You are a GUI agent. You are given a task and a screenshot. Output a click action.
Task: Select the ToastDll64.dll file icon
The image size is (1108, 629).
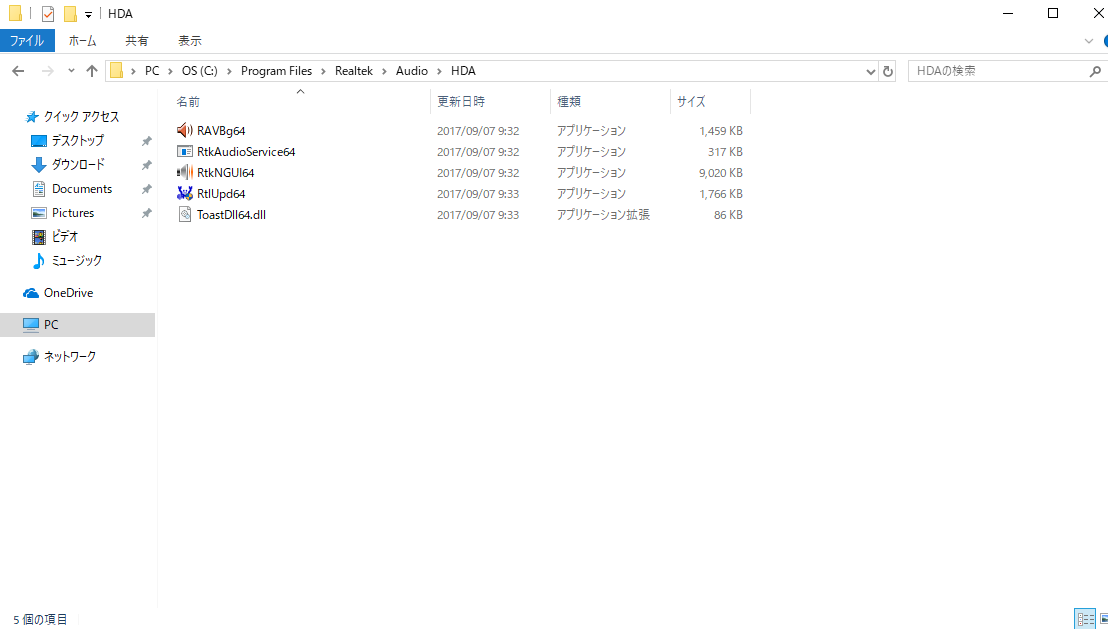coord(184,215)
